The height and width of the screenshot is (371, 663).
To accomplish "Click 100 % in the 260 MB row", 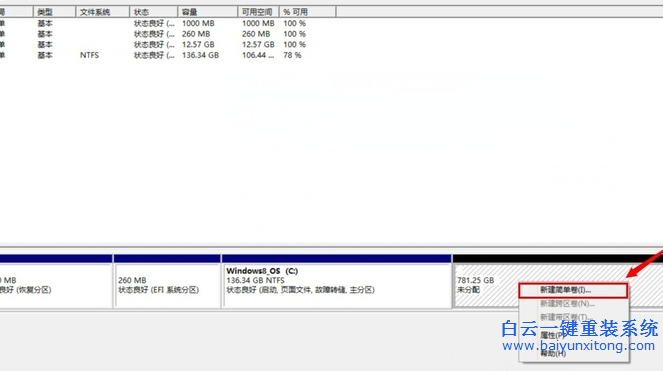I will click(294, 34).
